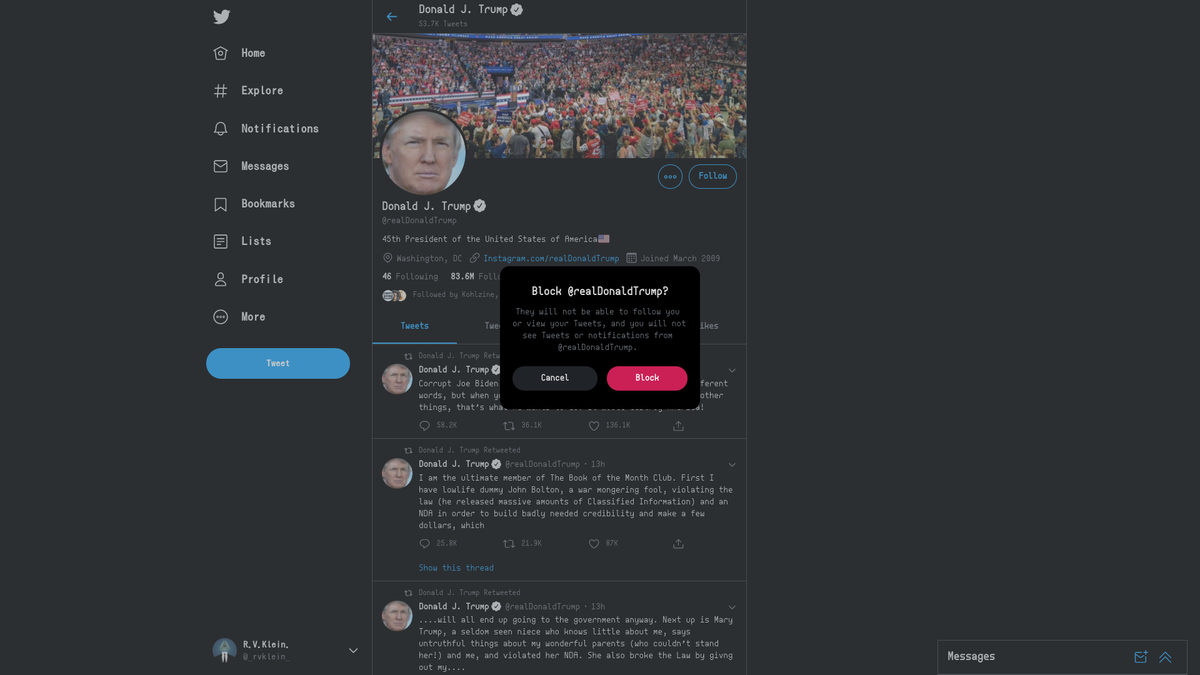Open Explore from the sidebar
This screenshot has width=1200, height=675.
click(248, 91)
